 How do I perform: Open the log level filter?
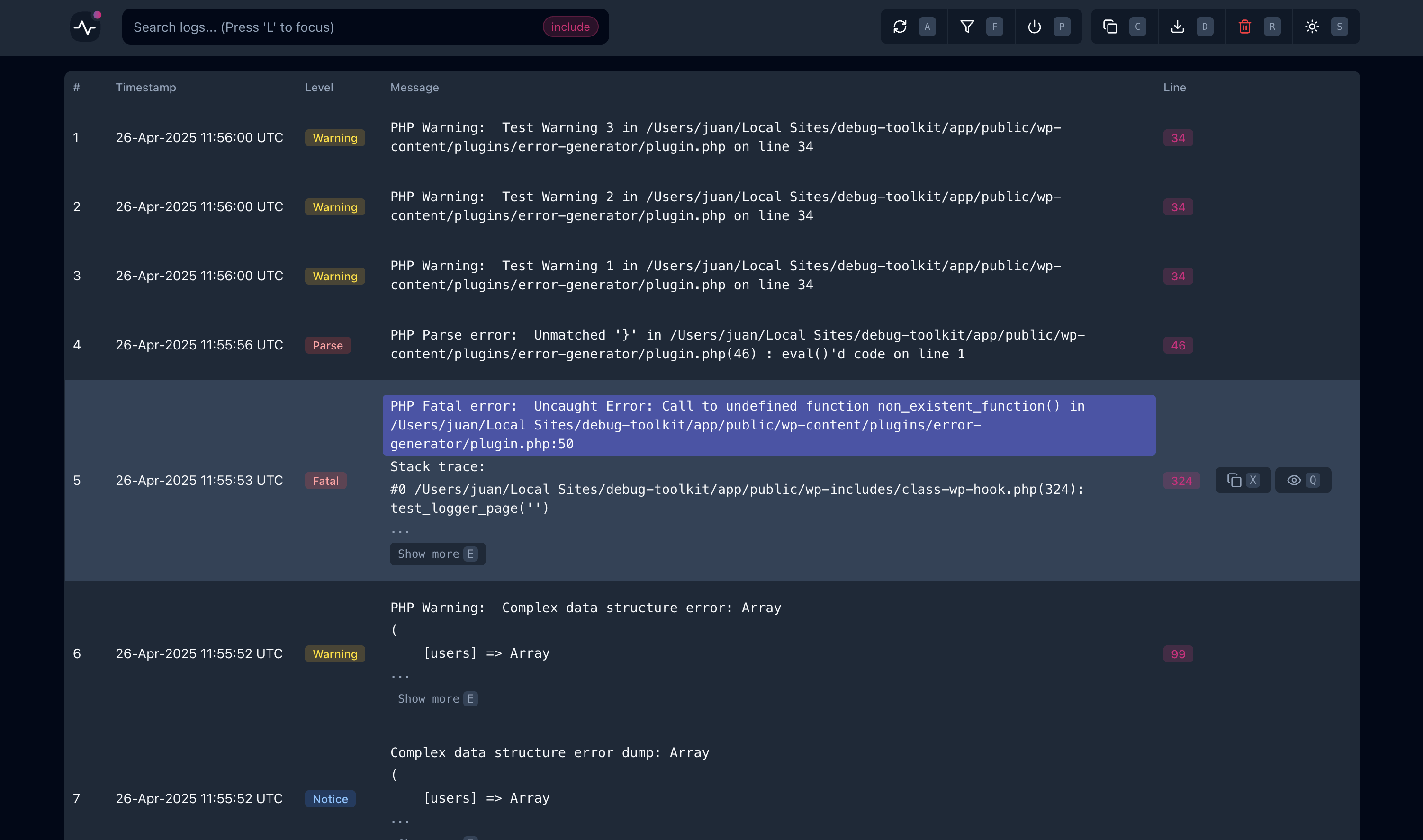click(967, 27)
